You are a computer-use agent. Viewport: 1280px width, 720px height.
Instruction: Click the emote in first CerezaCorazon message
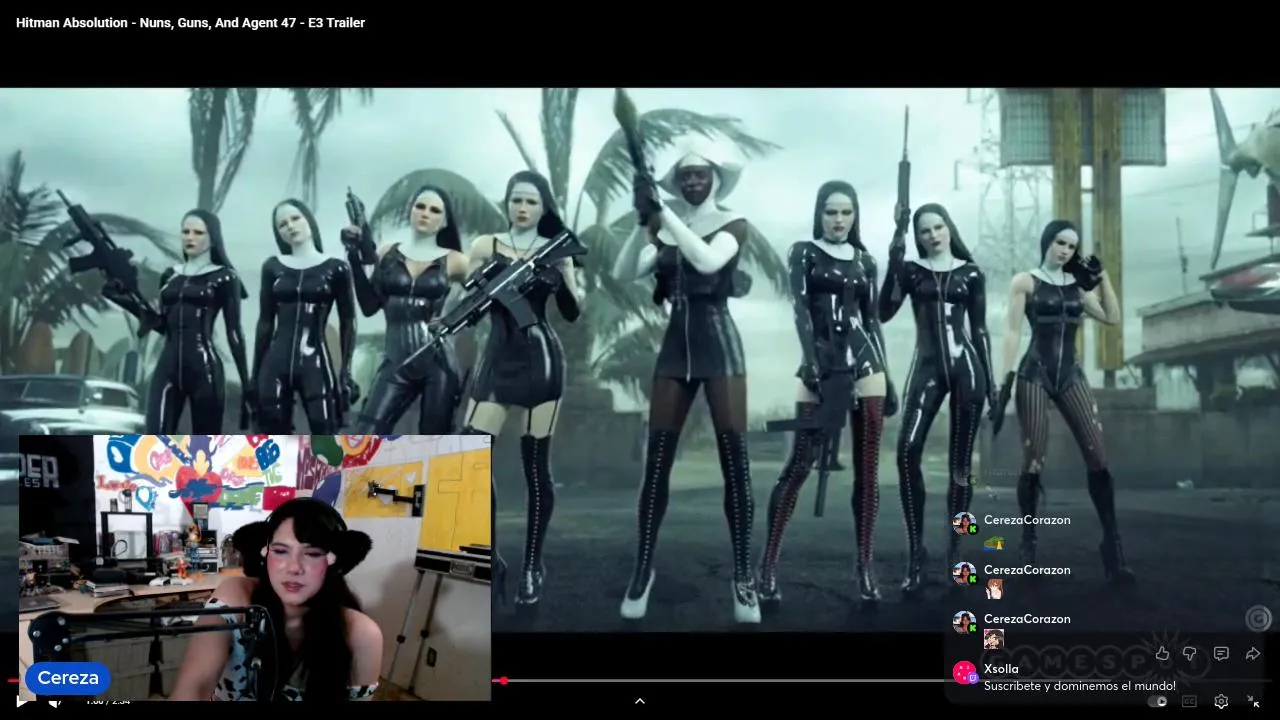point(994,543)
